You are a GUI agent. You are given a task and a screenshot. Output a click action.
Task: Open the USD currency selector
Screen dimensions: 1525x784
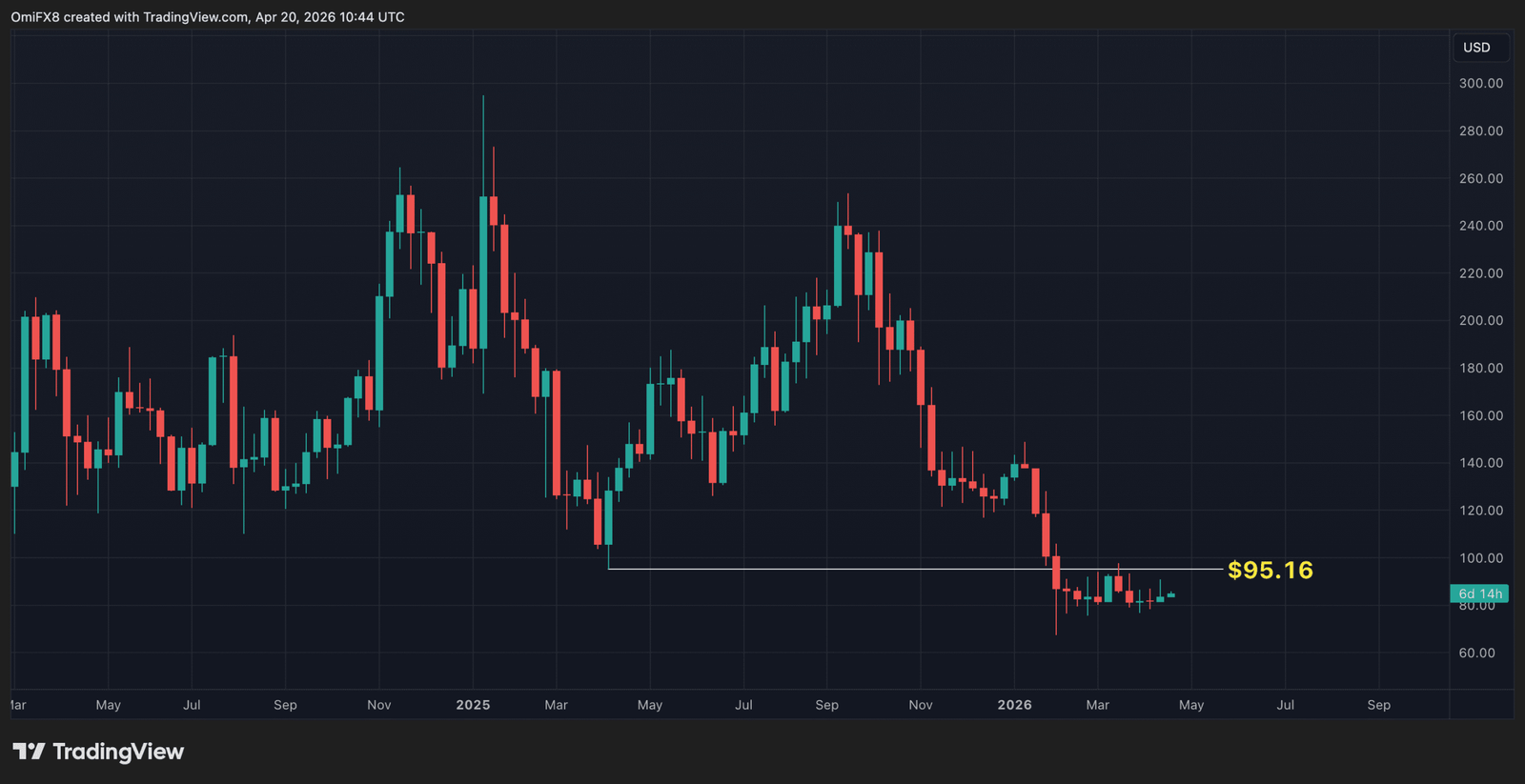tap(1476, 48)
